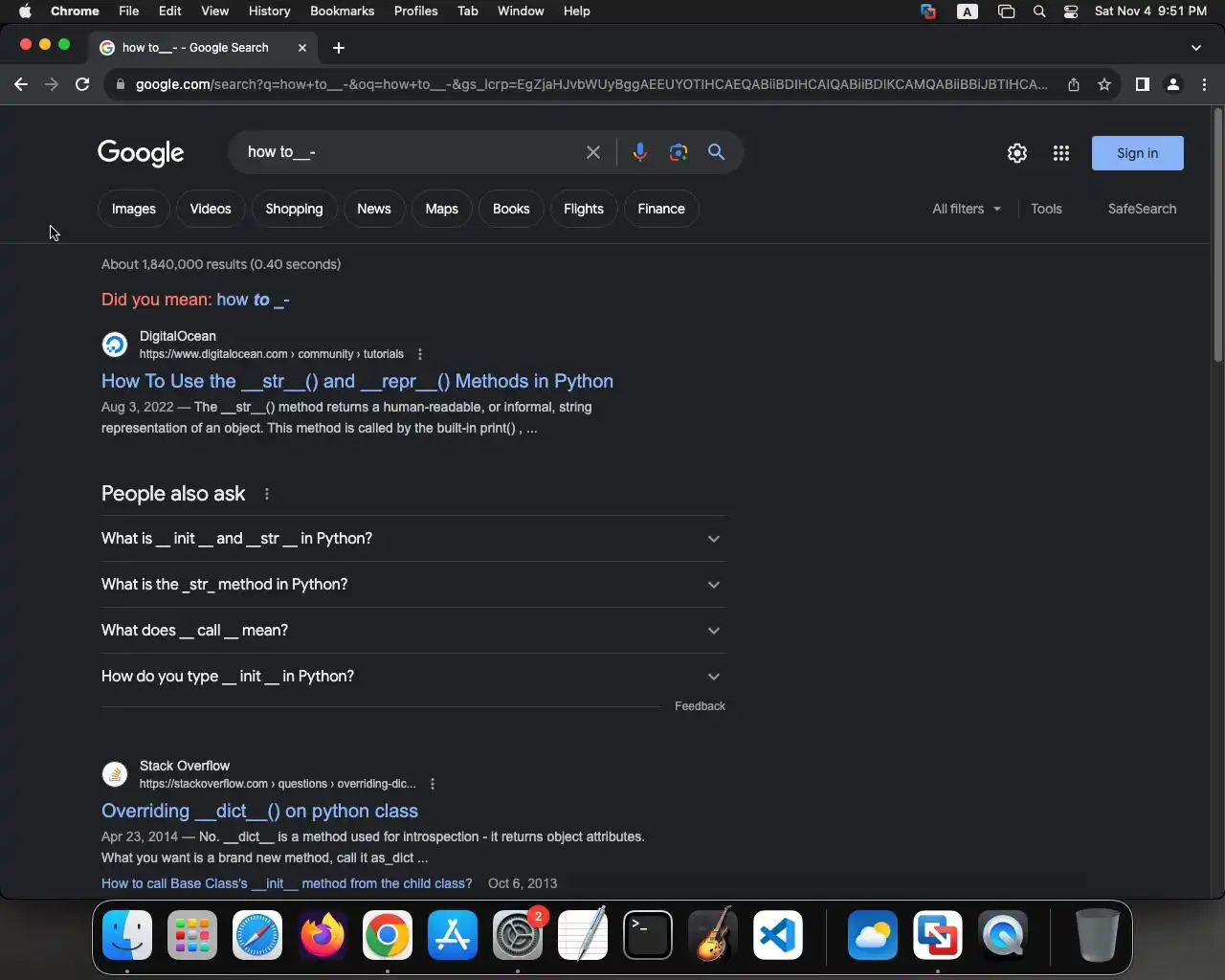Switch to Maps results
1225x980 pixels.
pyautogui.click(x=442, y=209)
